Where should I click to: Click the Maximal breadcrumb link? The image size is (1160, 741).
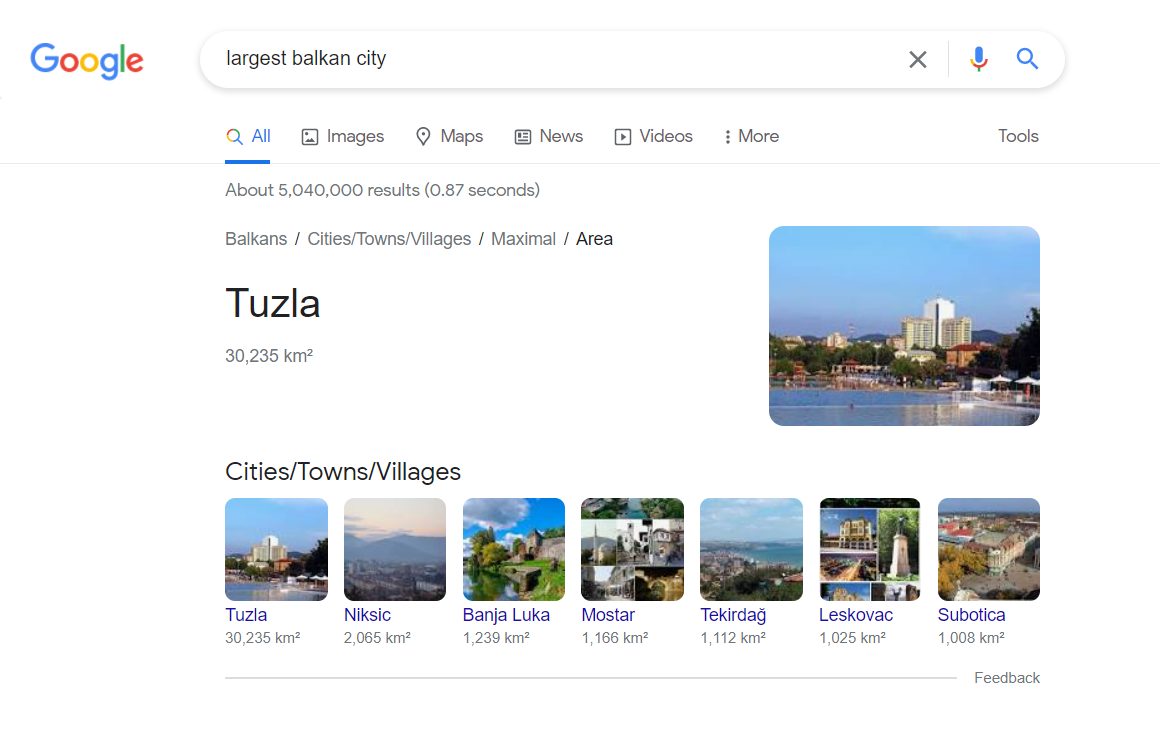[523, 239]
